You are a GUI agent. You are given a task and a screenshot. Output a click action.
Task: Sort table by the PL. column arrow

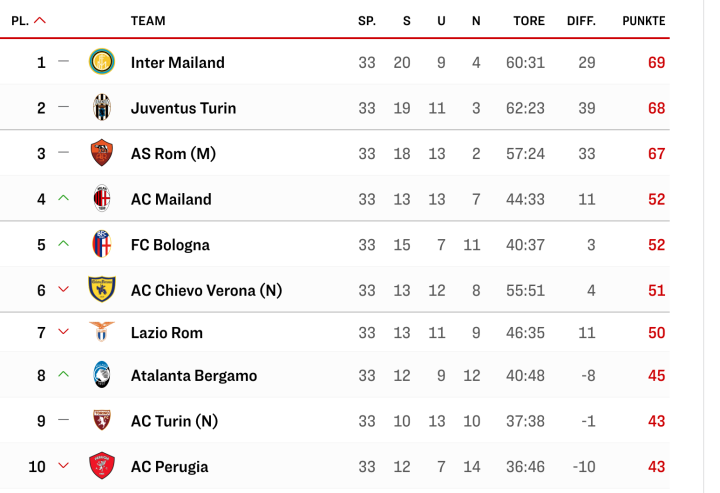[x=40, y=20]
